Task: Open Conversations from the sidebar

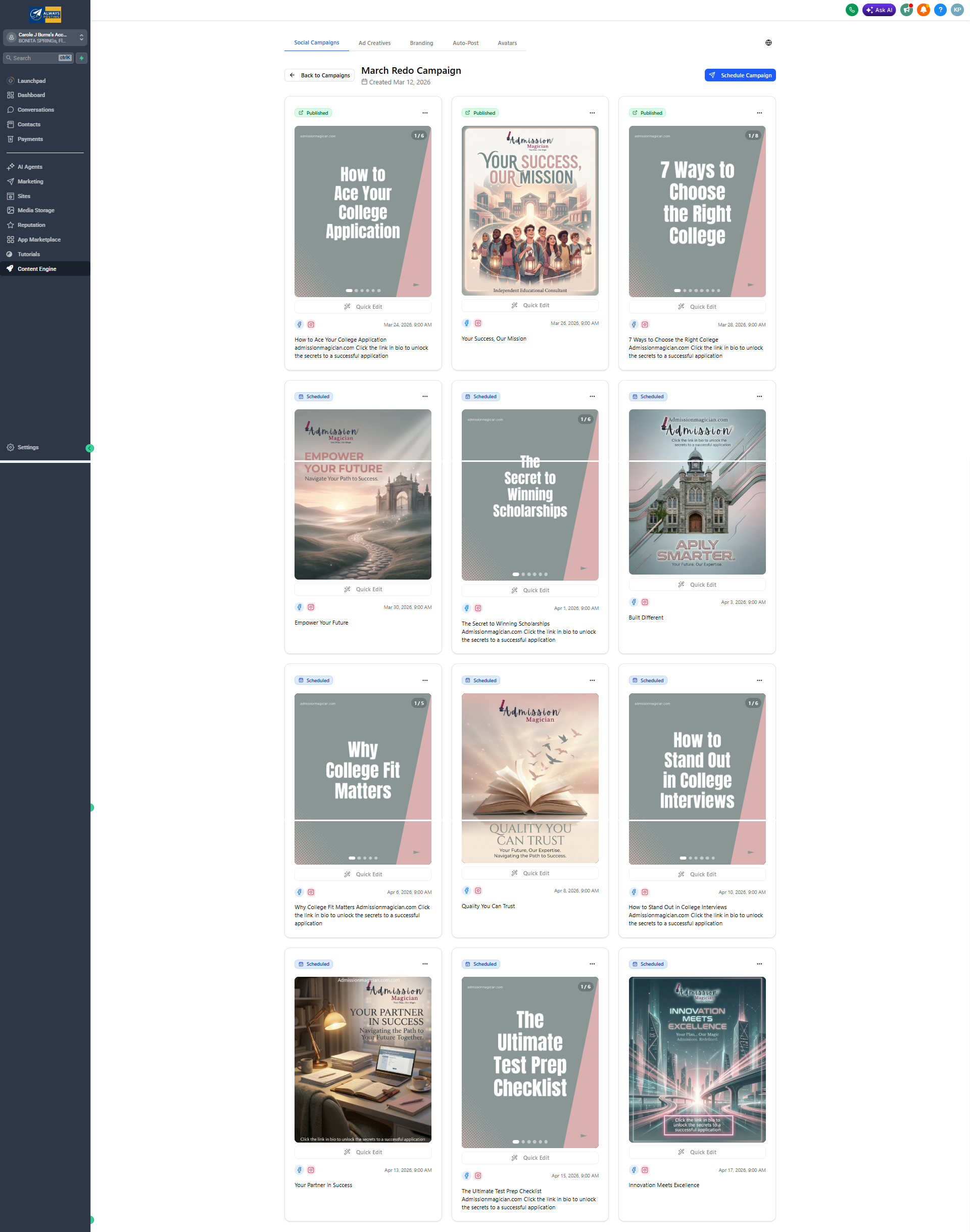Action: pyautogui.click(x=35, y=109)
